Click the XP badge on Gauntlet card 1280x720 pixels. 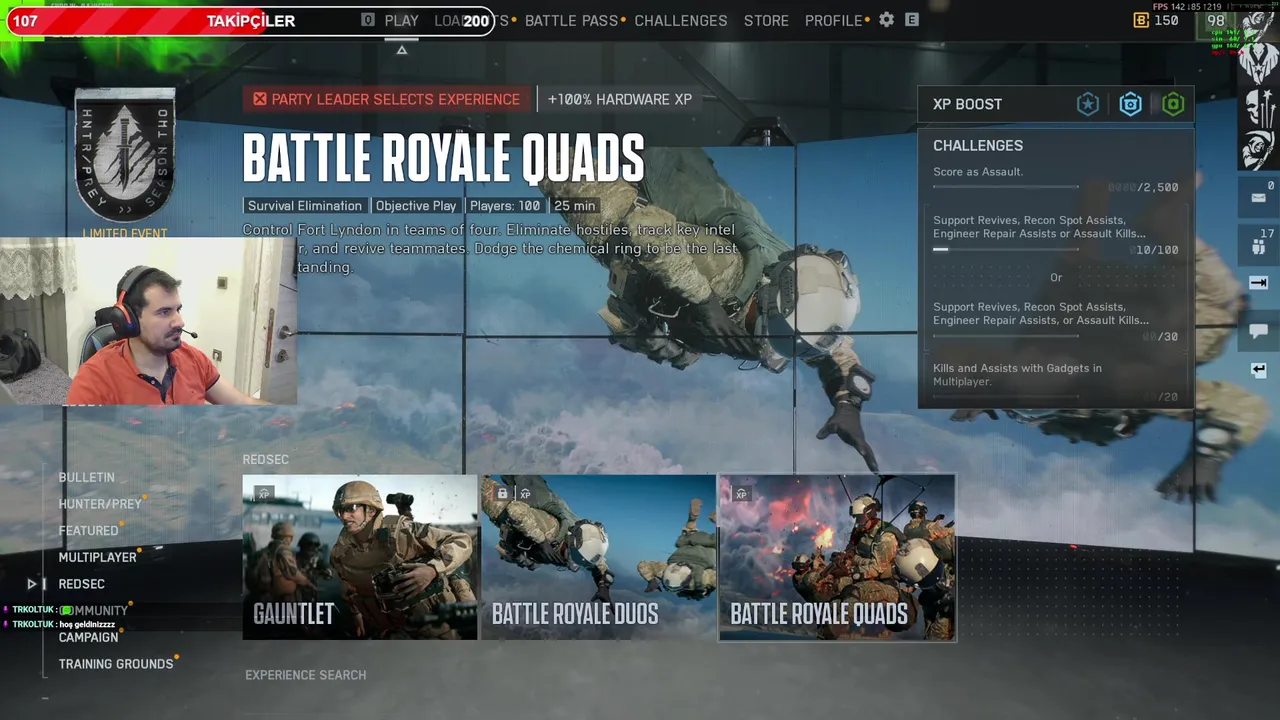pyautogui.click(x=263, y=494)
